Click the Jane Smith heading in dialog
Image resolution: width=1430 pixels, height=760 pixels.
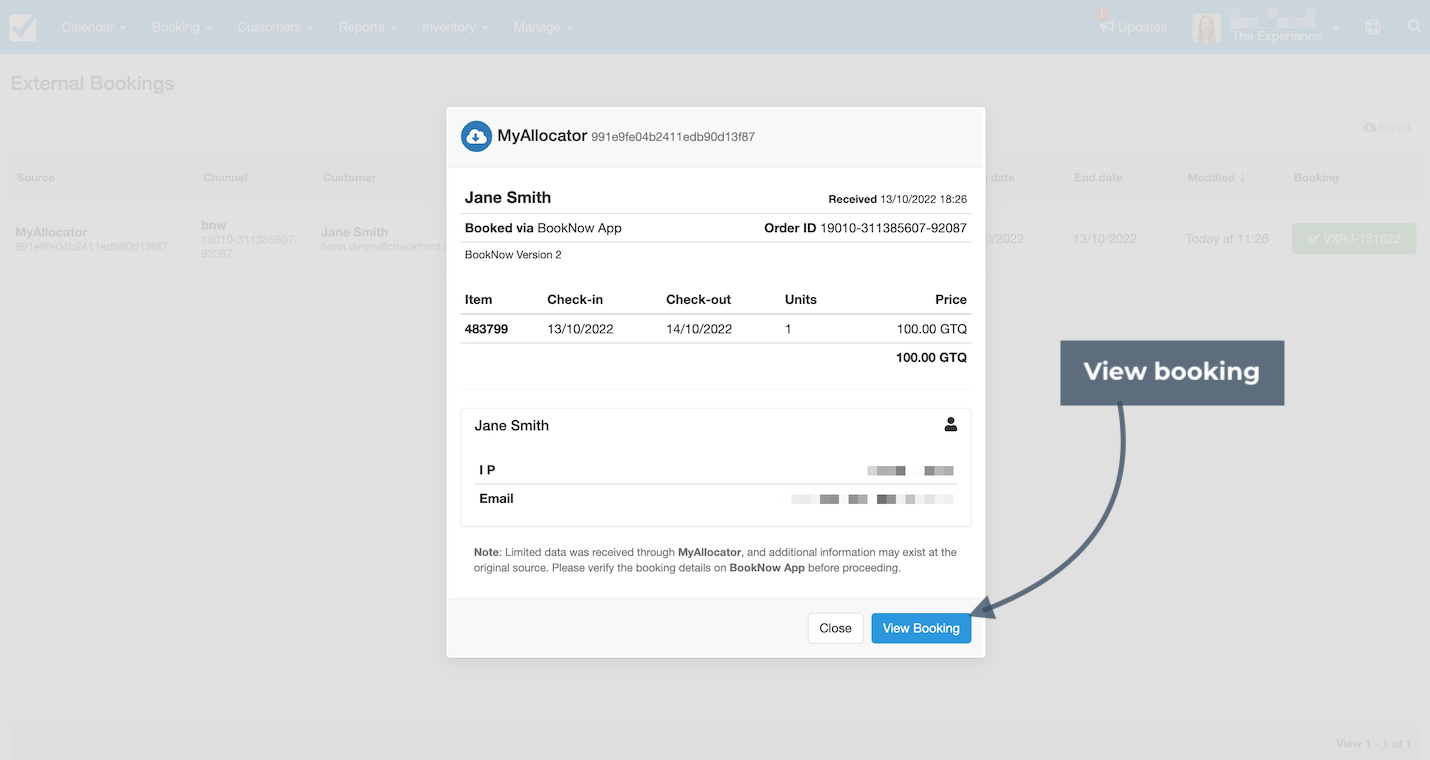(x=508, y=197)
